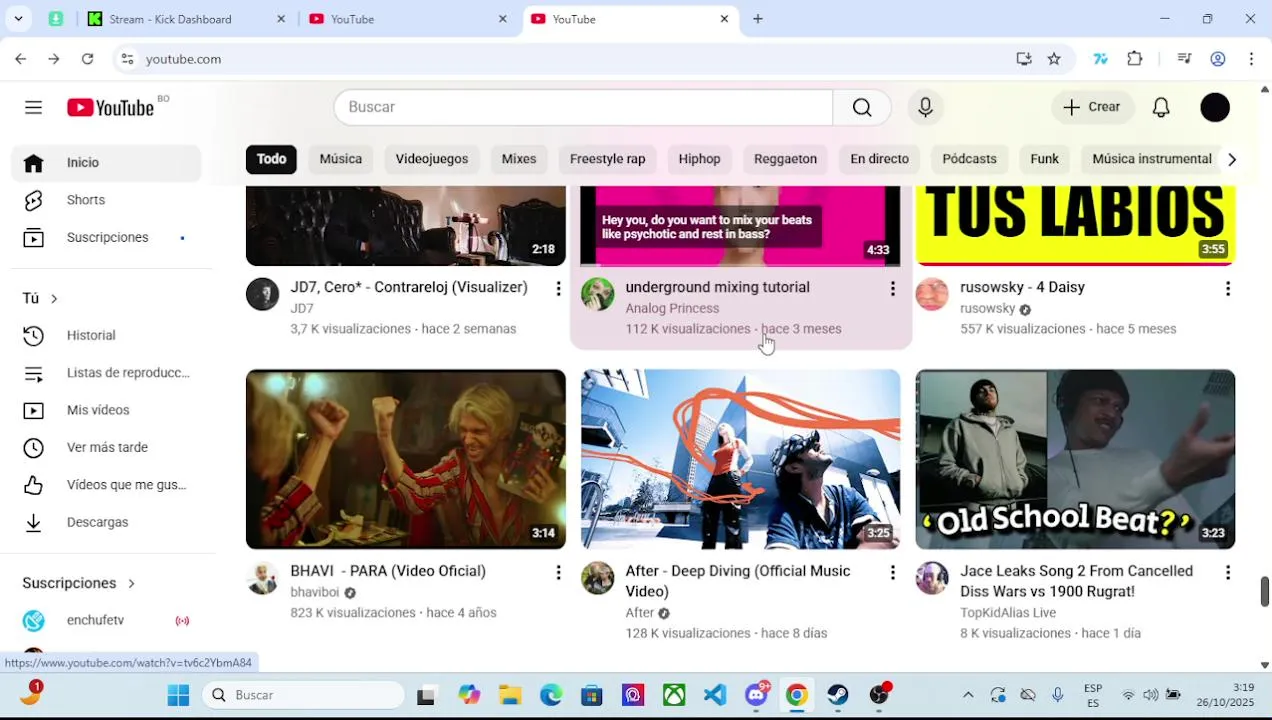Open JD7 channel avatar

(263, 294)
